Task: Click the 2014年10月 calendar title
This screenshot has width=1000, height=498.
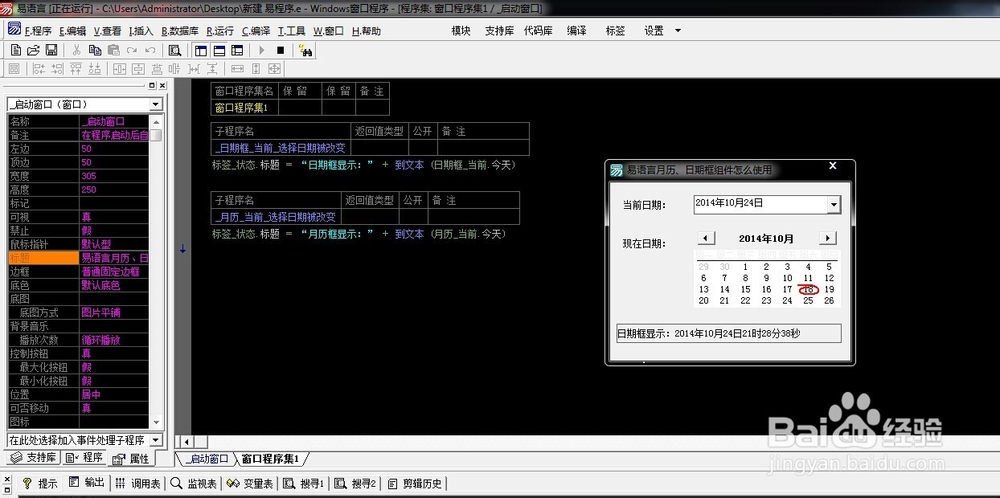Action: (x=766, y=238)
